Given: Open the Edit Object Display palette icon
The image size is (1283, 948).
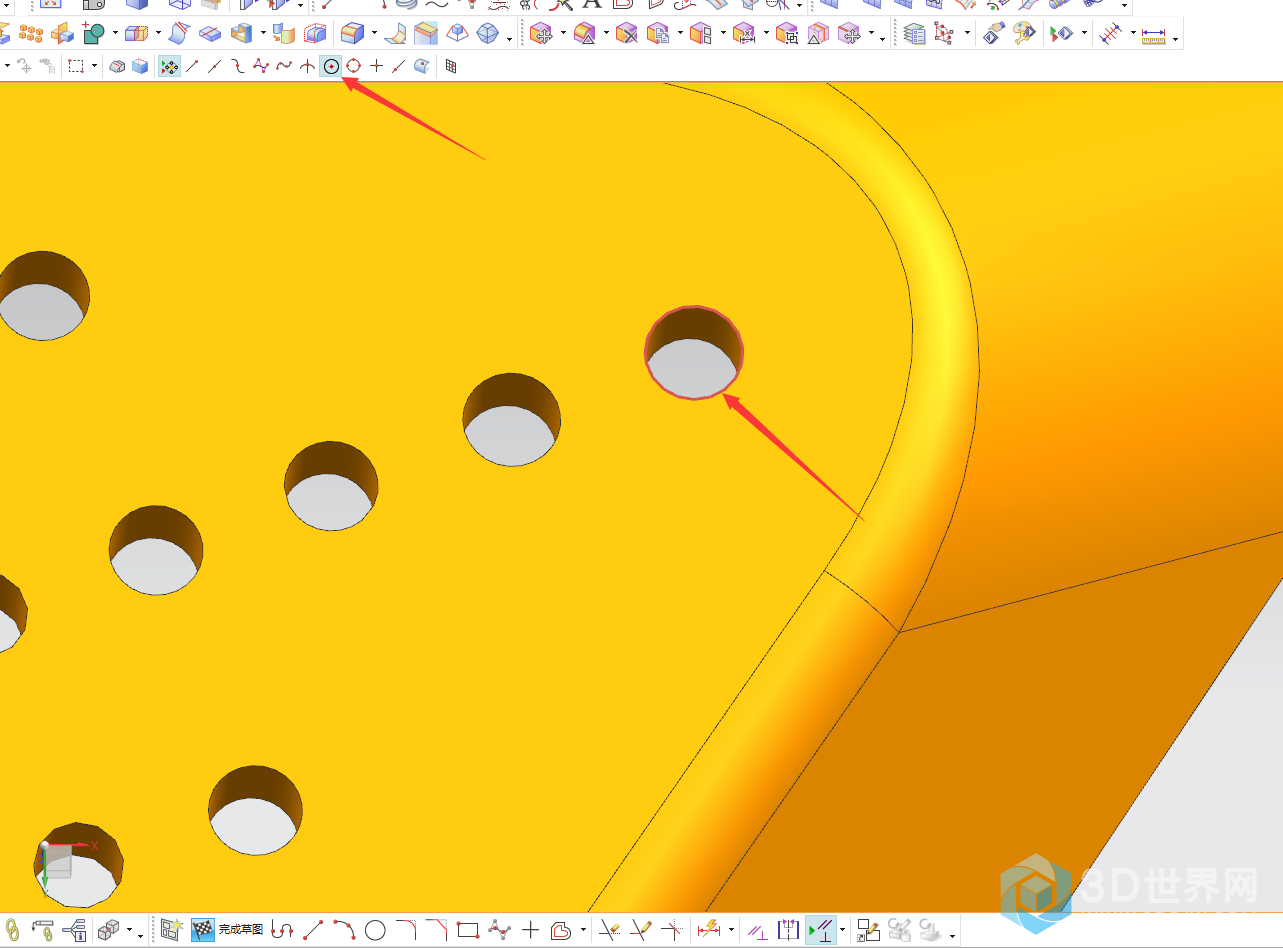Looking at the screenshot, I should click(x=1023, y=34).
